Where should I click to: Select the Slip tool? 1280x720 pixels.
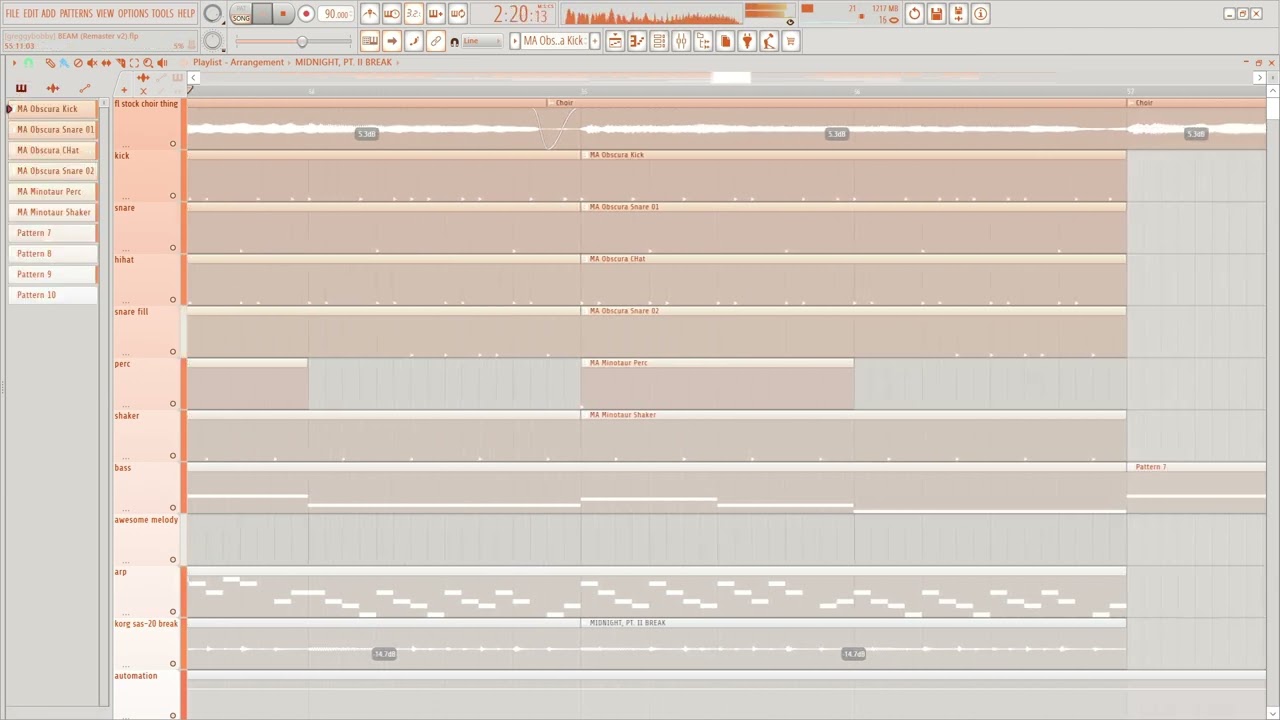point(106,62)
